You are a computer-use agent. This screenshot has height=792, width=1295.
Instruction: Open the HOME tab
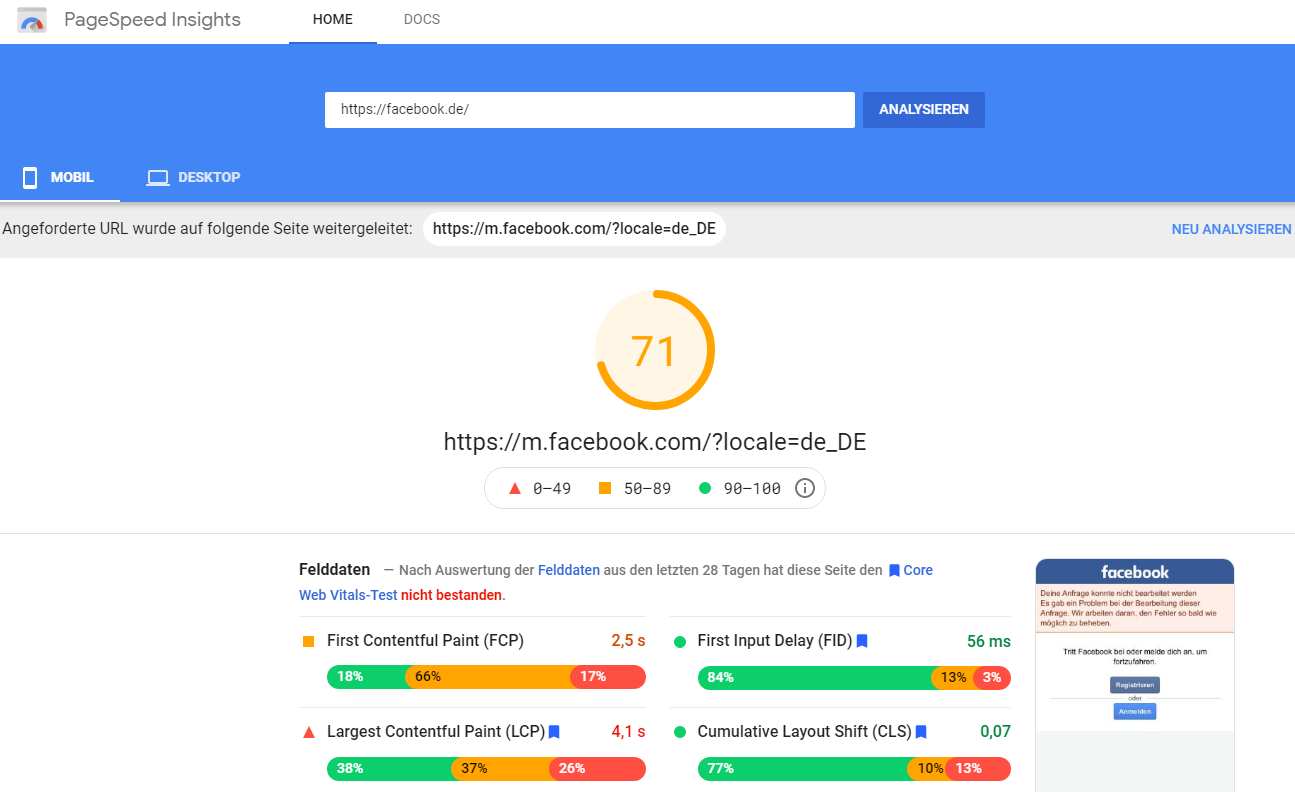(x=333, y=20)
